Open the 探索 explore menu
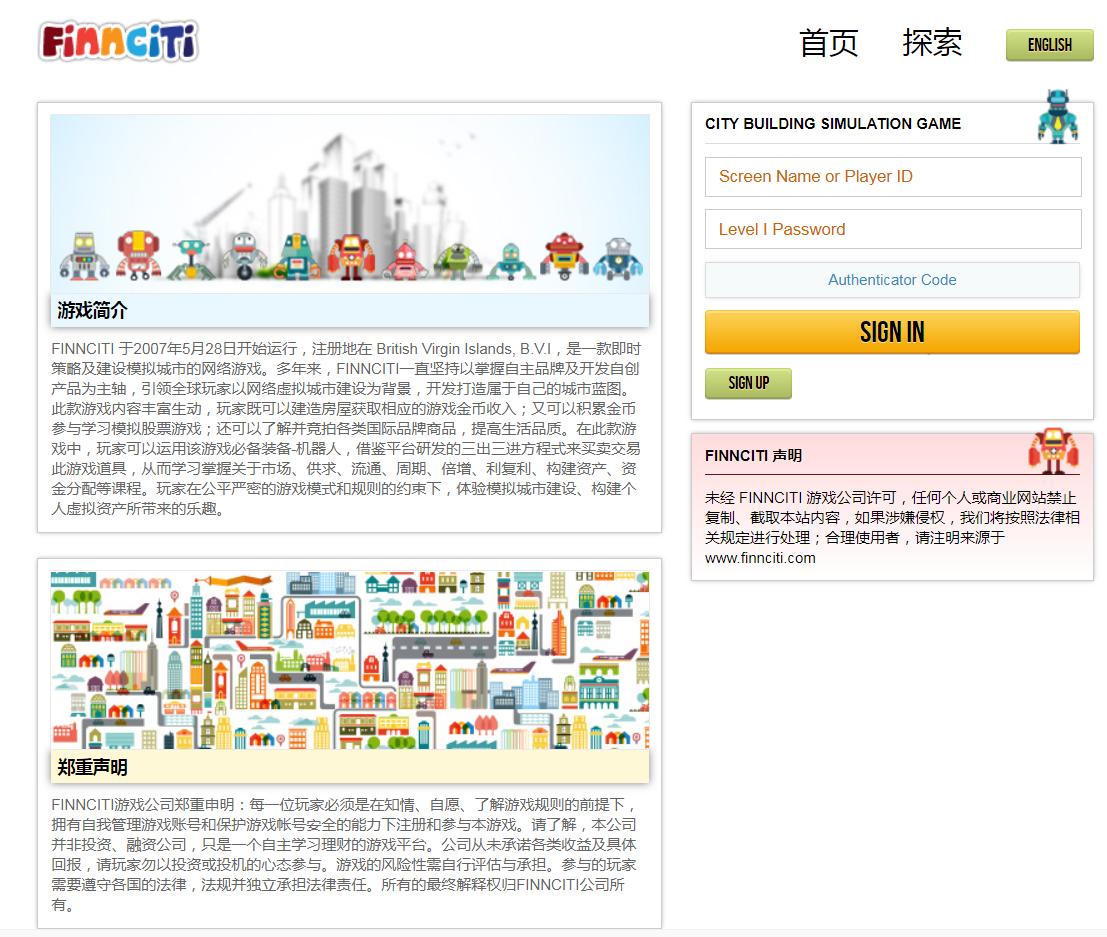This screenshot has height=937, width=1107. 932,43
